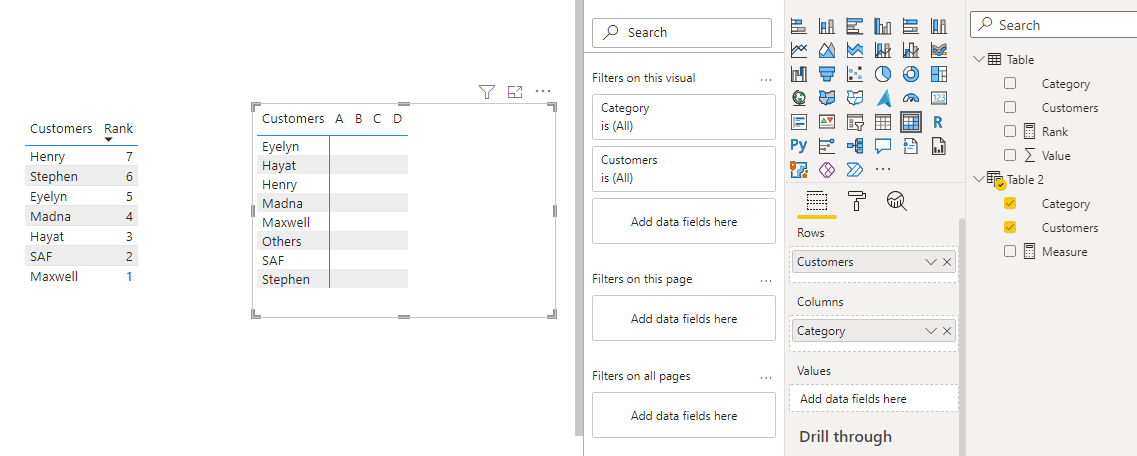Image resolution: width=1137 pixels, height=456 pixels.
Task: Open More options ellipsis above matrix visual
Action: pyautogui.click(x=543, y=91)
